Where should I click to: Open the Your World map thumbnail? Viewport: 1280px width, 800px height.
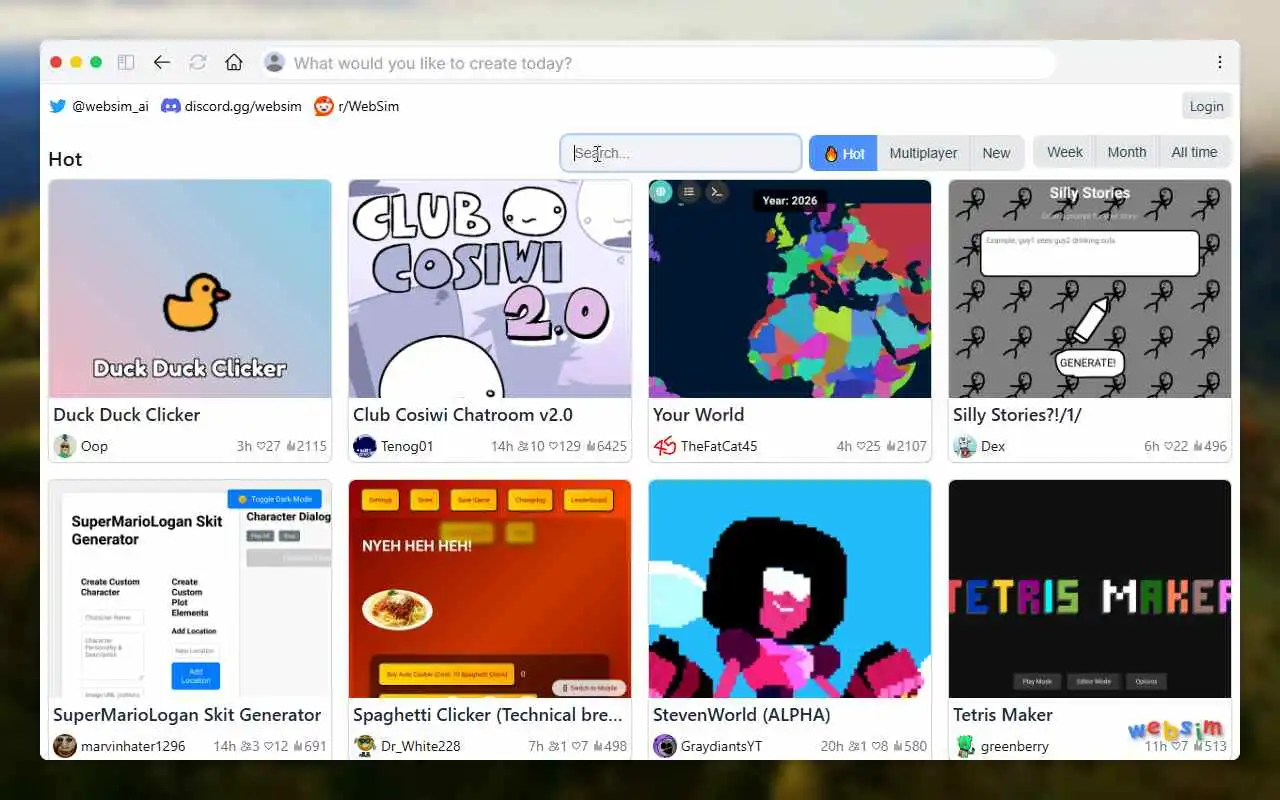pos(790,289)
